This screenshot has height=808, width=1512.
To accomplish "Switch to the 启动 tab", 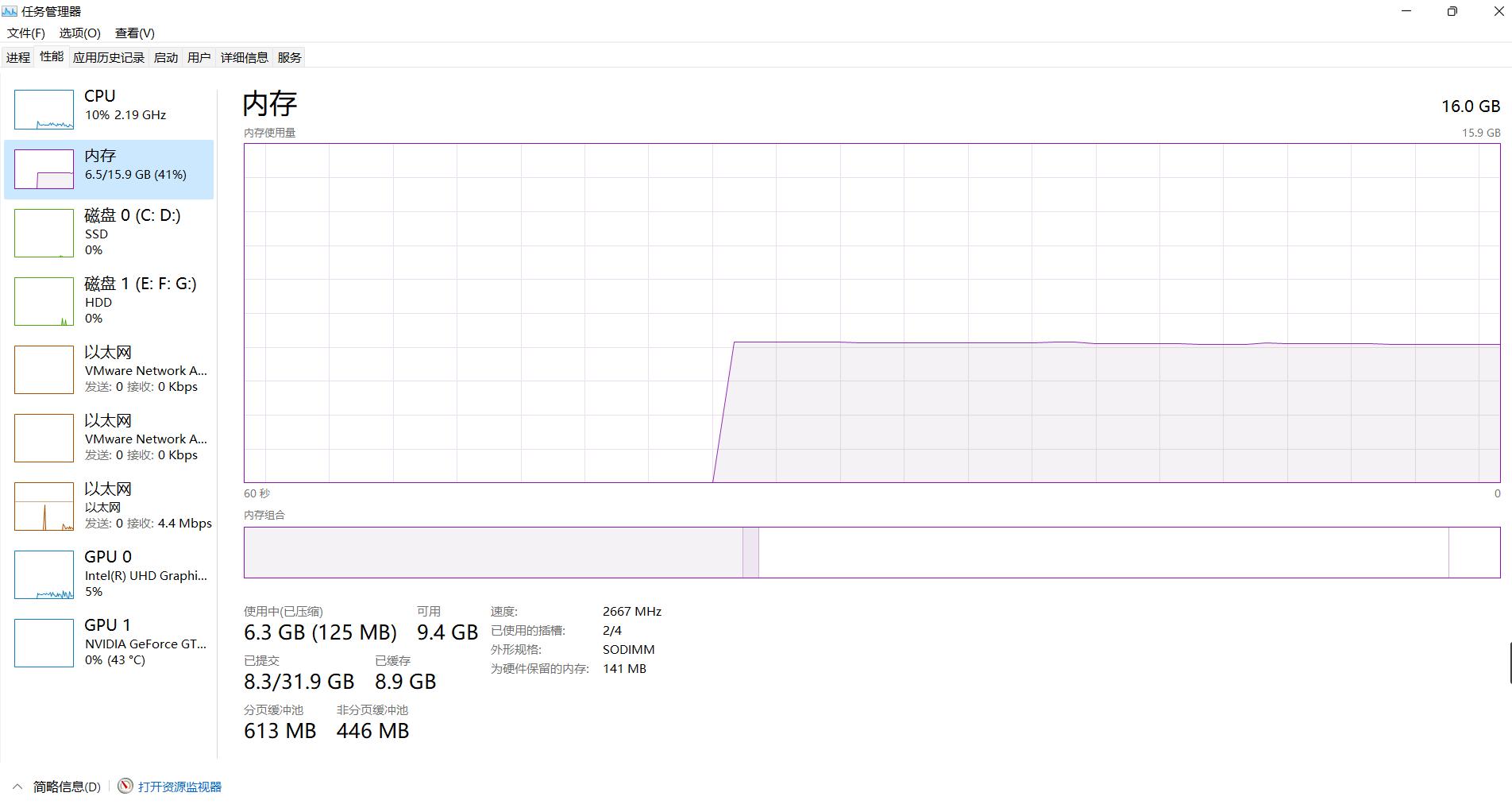I will tap(166, 57).
